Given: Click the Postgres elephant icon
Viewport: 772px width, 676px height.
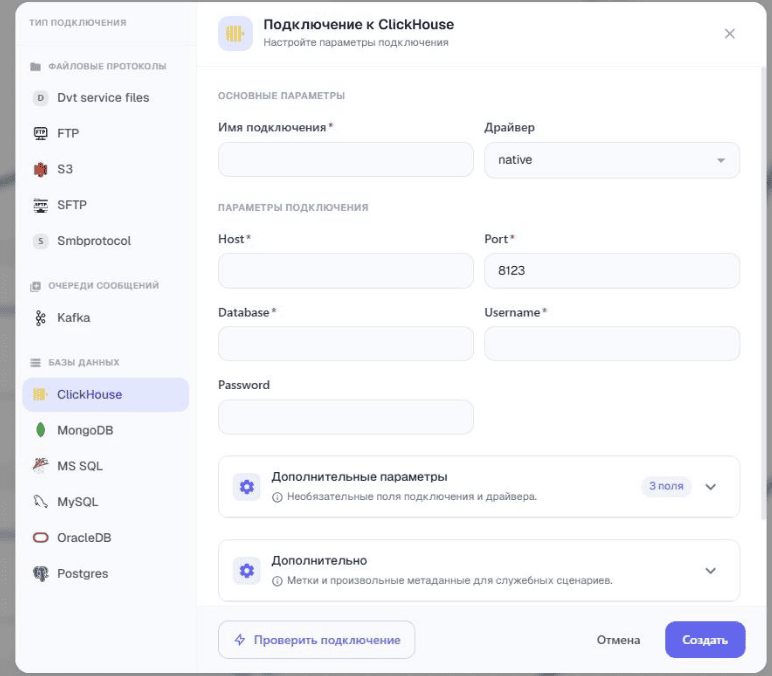Looking at the screenshot, I should coord(40,574).
